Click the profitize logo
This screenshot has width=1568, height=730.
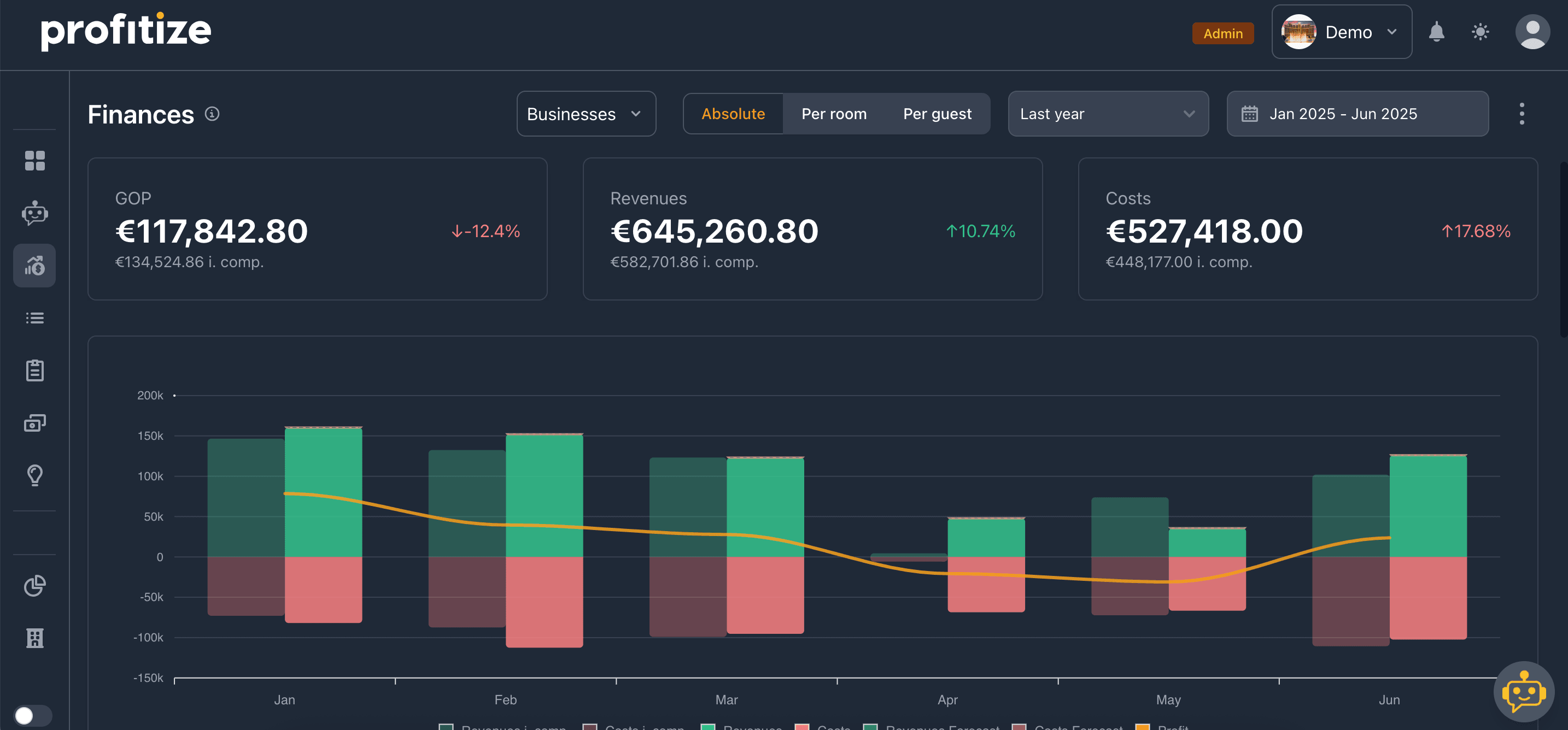[x=126, y=32]
